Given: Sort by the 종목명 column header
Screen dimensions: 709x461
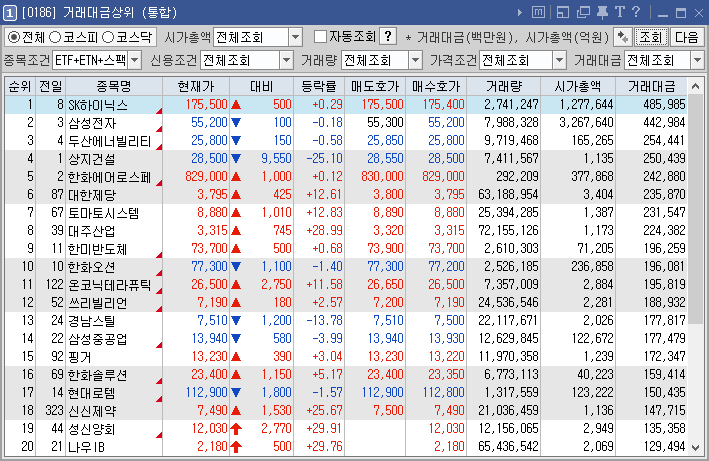Looking at the screenshot, I should pyautogui.click(x=114, y=86).
